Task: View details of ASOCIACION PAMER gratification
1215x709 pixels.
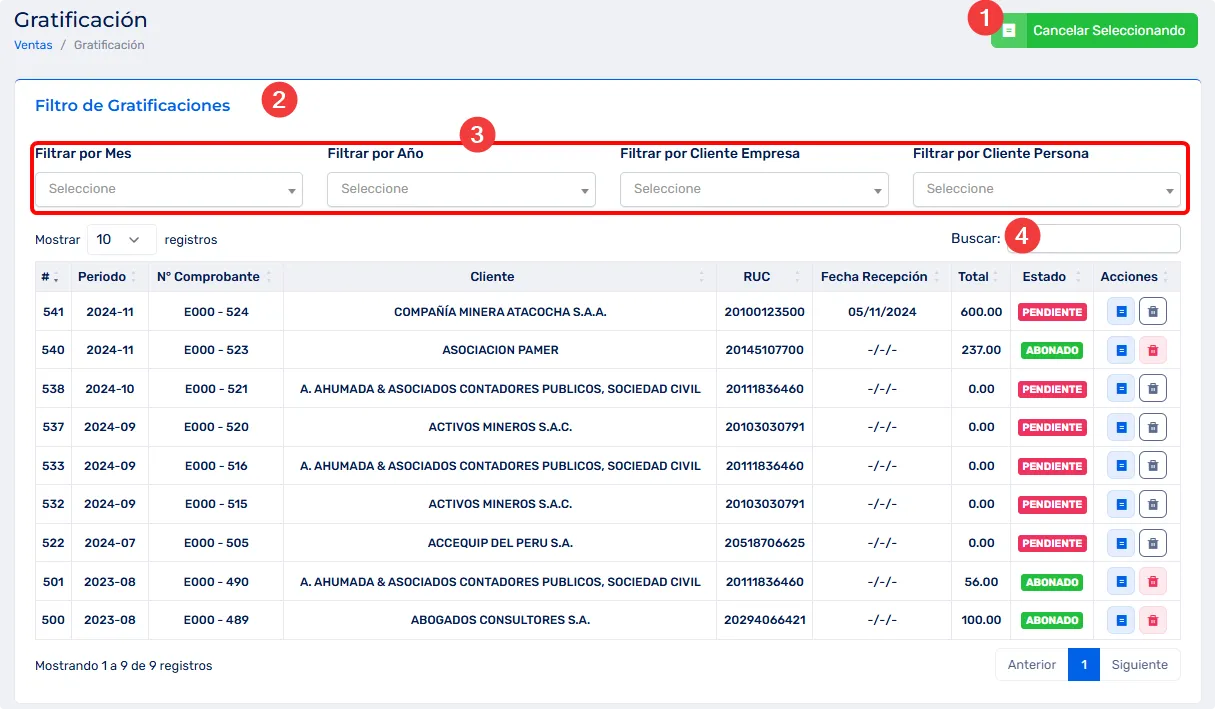Action: pyautogui.click(x=1121, y=350)
